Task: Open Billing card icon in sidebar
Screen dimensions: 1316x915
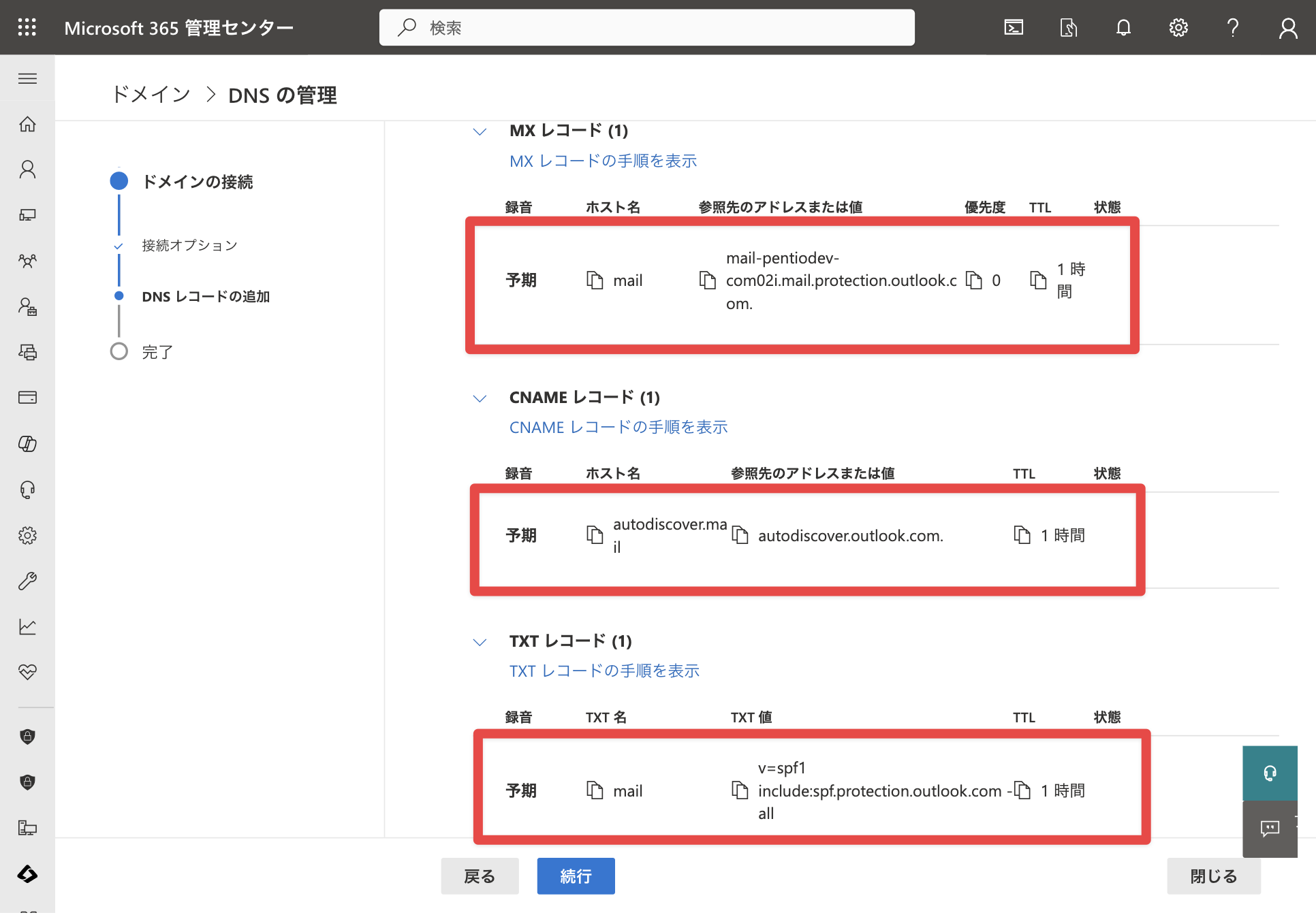Action: click(x=27, y=398)
